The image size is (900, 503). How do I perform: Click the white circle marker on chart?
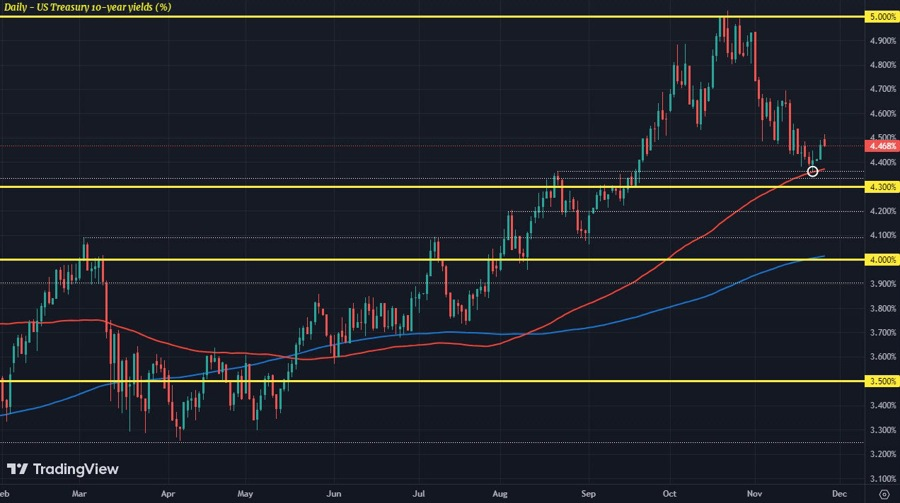(x=812, y=171)
